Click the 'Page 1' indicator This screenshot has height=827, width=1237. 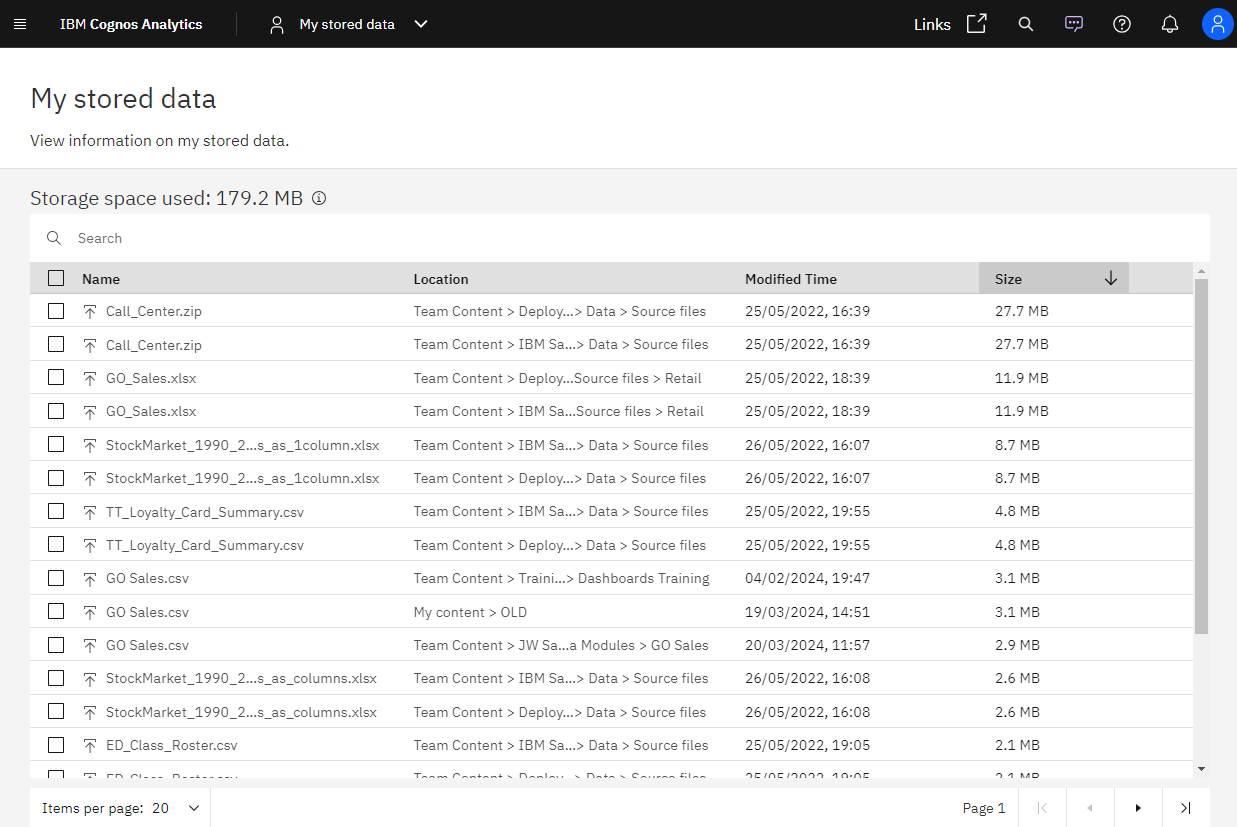(x=984, y=808)
